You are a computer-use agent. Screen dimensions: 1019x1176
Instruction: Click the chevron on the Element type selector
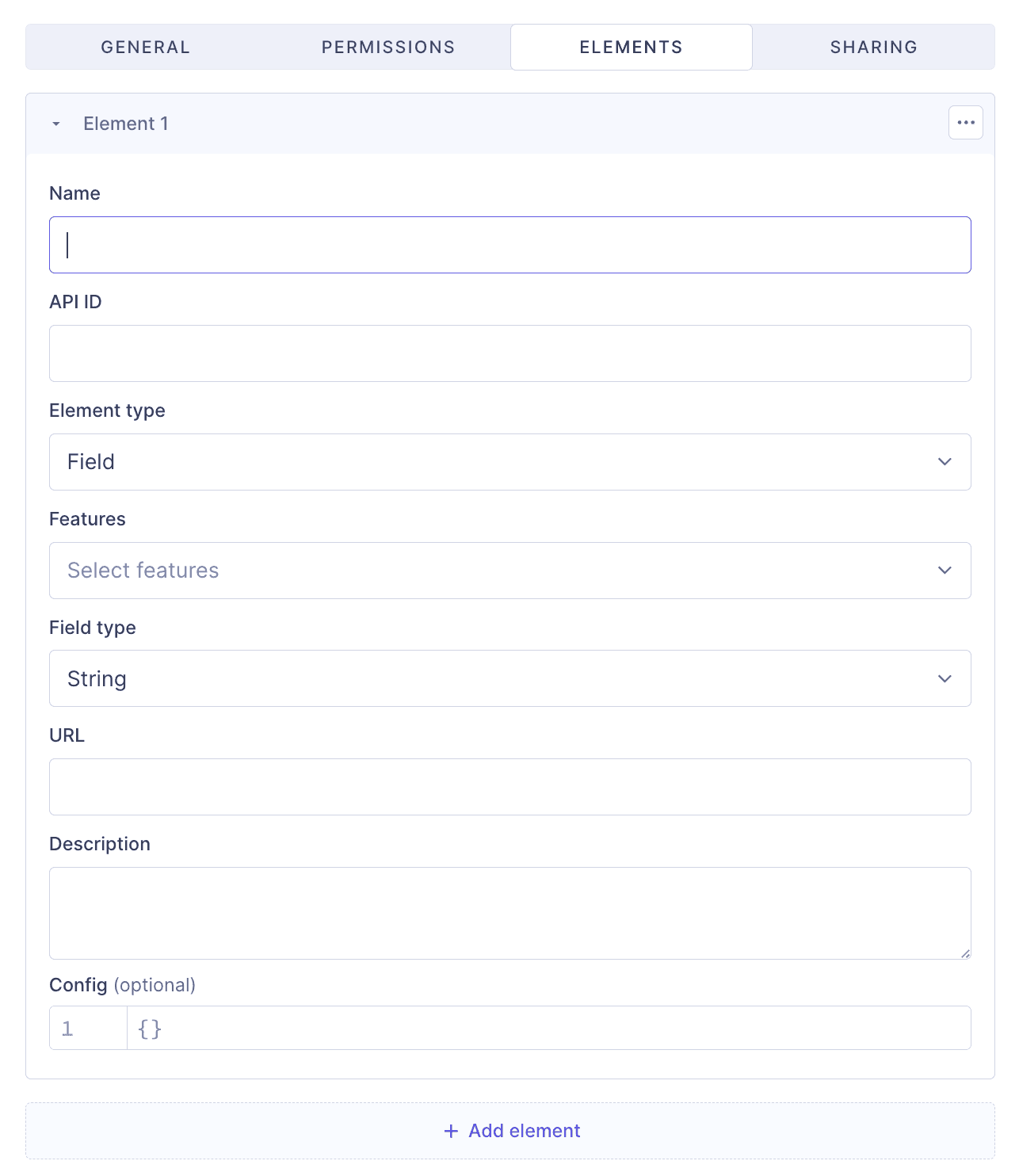944,462
